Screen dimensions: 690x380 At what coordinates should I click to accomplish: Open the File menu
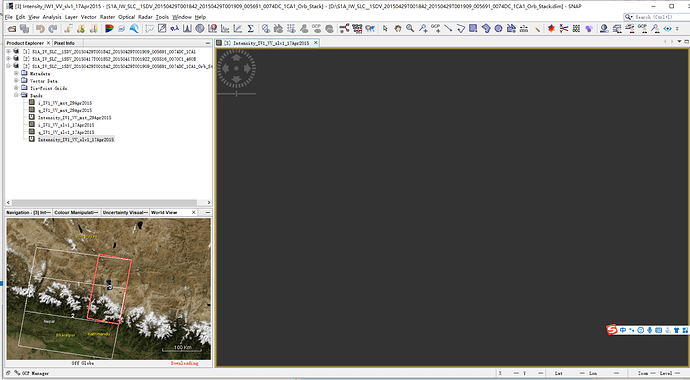pos(9,17)
